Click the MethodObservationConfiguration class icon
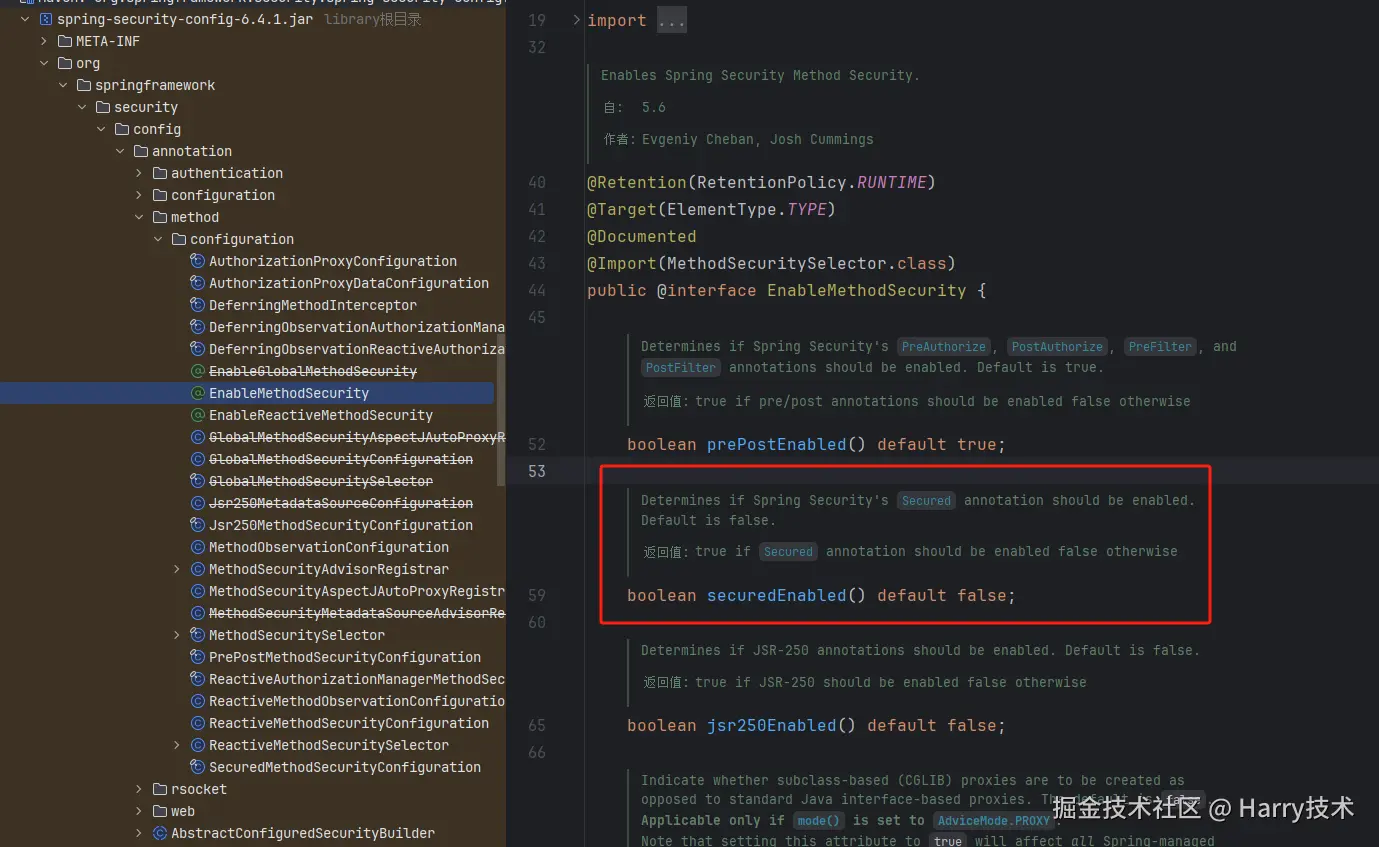This screenshot has width=1379, height=847. pos(198,547)
